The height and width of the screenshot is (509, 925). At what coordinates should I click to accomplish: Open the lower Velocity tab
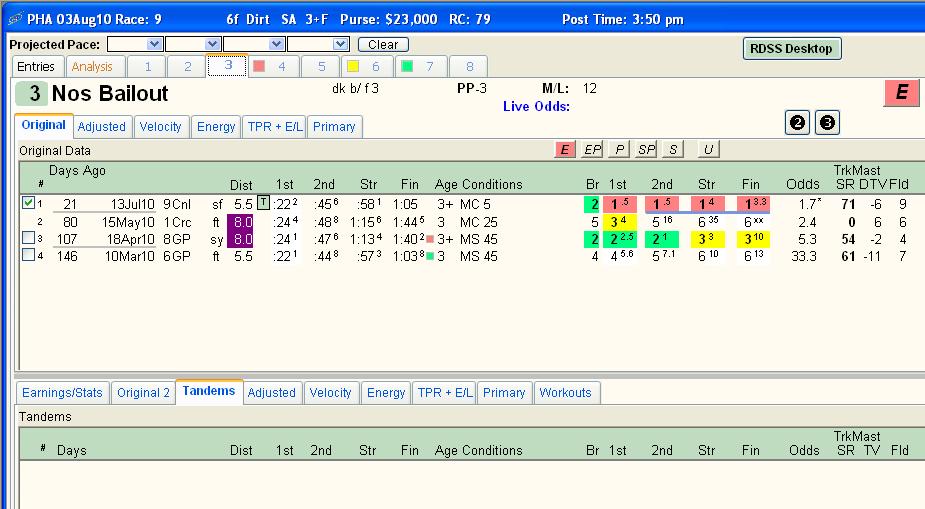tap(330, 393)
